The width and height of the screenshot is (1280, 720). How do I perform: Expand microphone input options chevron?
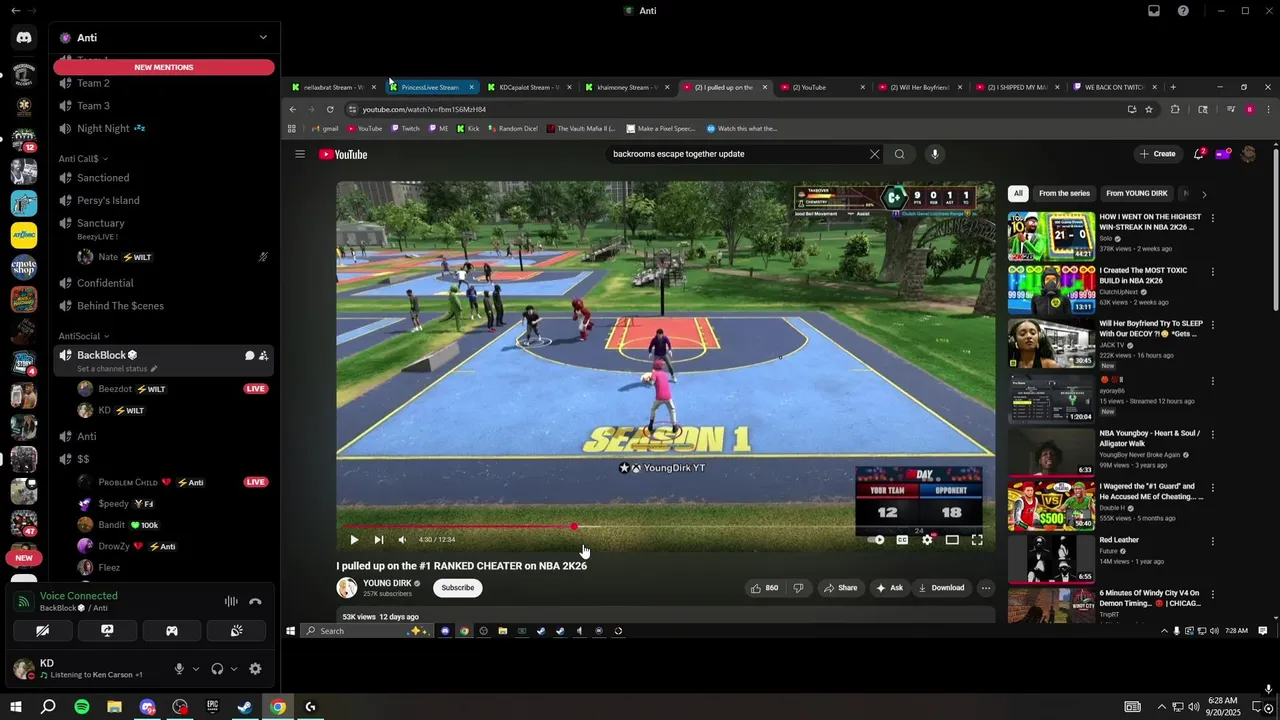(x=196, y=669)
